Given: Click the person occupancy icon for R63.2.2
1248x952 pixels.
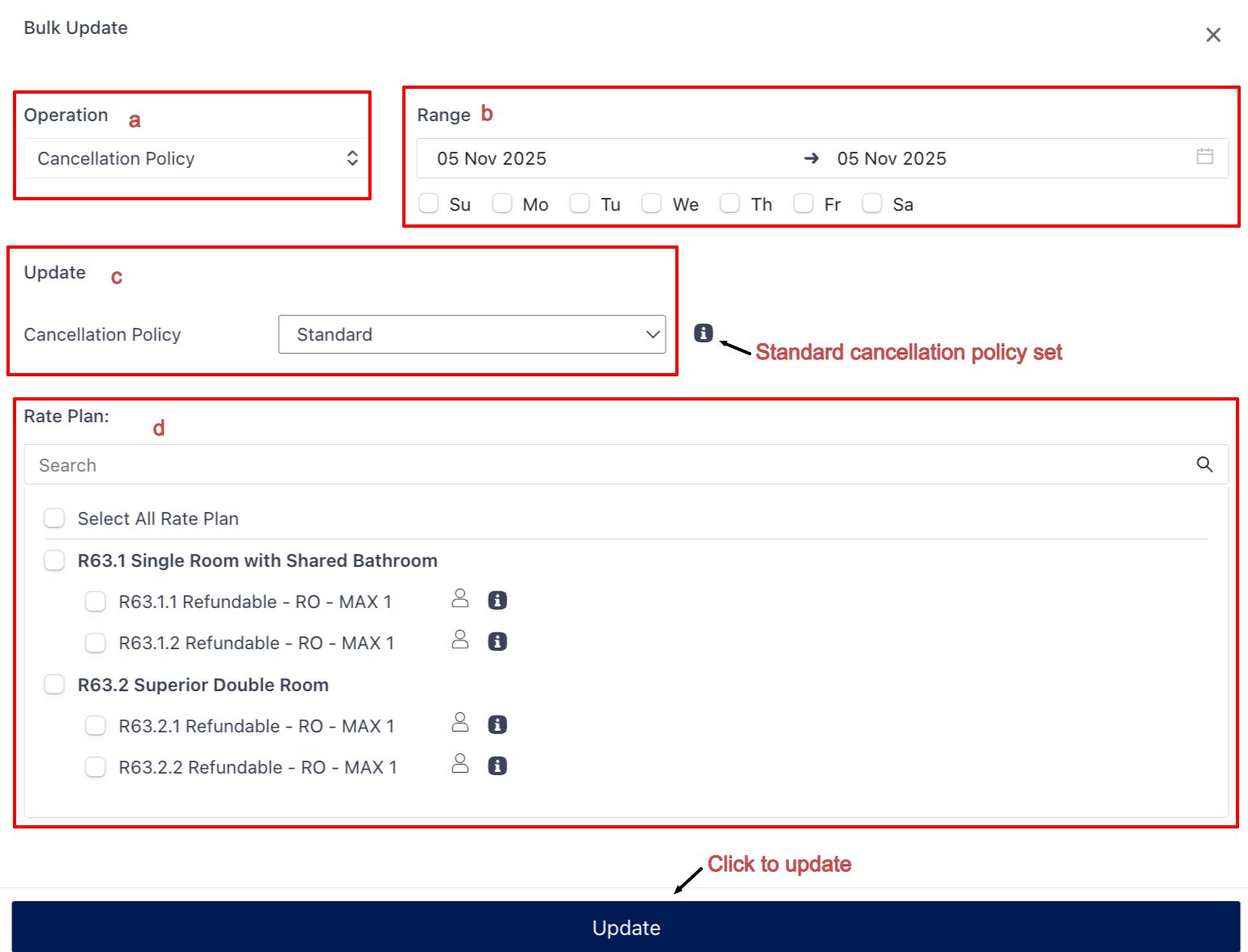Looking at the screenshot, I should tap(460, 764).
